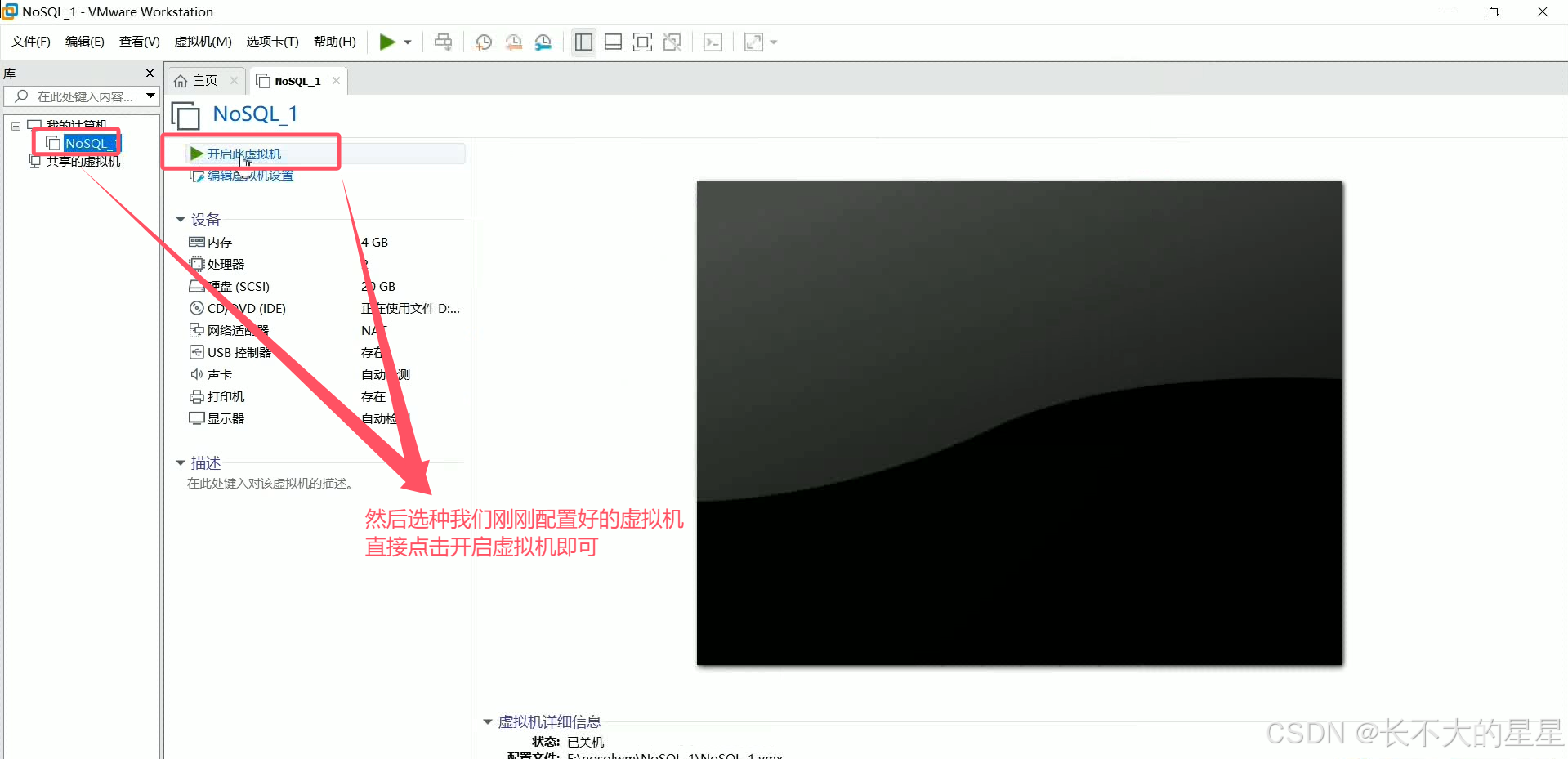Image resolution: width=1568 pixels, height=759 pixels.
Task: Collapse the 虚拟机详细信息 section
Action: point(488,721)
